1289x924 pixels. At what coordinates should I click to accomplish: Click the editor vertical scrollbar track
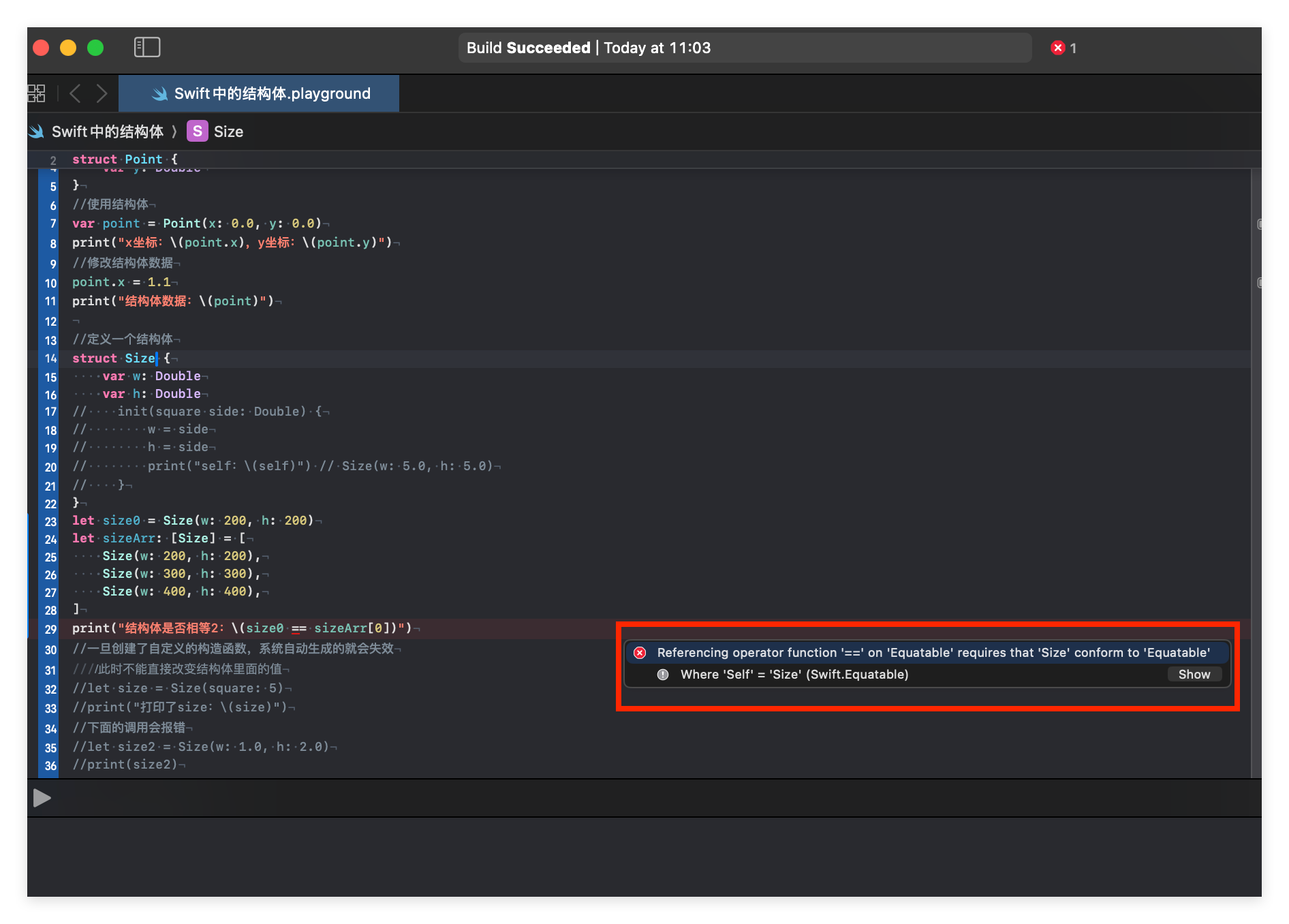1256,473
